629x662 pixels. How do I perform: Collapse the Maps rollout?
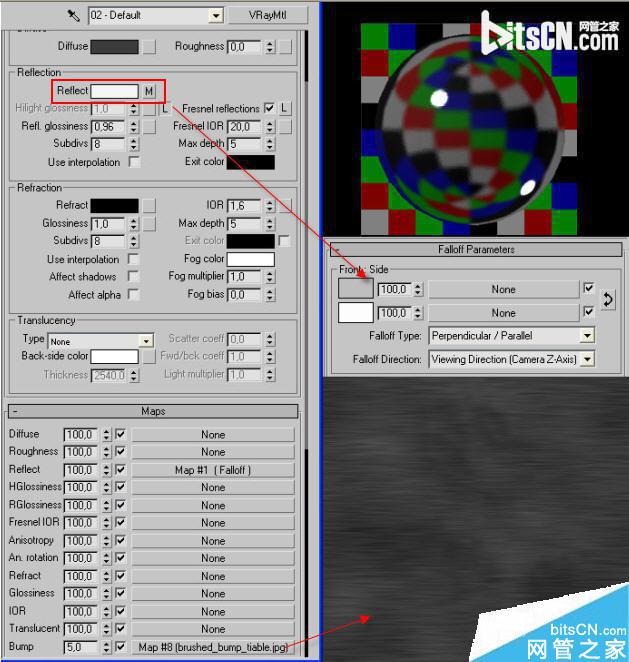click(x=153, y=411)
